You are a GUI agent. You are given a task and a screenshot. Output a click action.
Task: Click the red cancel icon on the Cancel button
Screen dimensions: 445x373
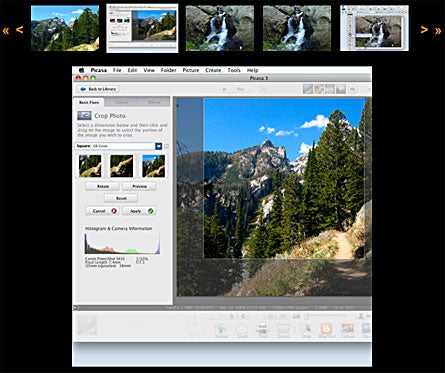click(x=114, y=211)
